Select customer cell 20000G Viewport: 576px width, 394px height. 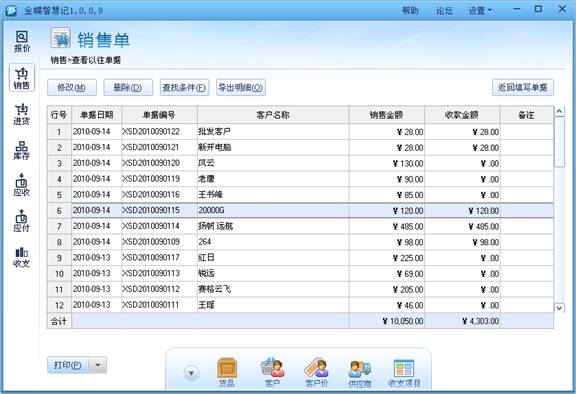[x=273, y=210]
